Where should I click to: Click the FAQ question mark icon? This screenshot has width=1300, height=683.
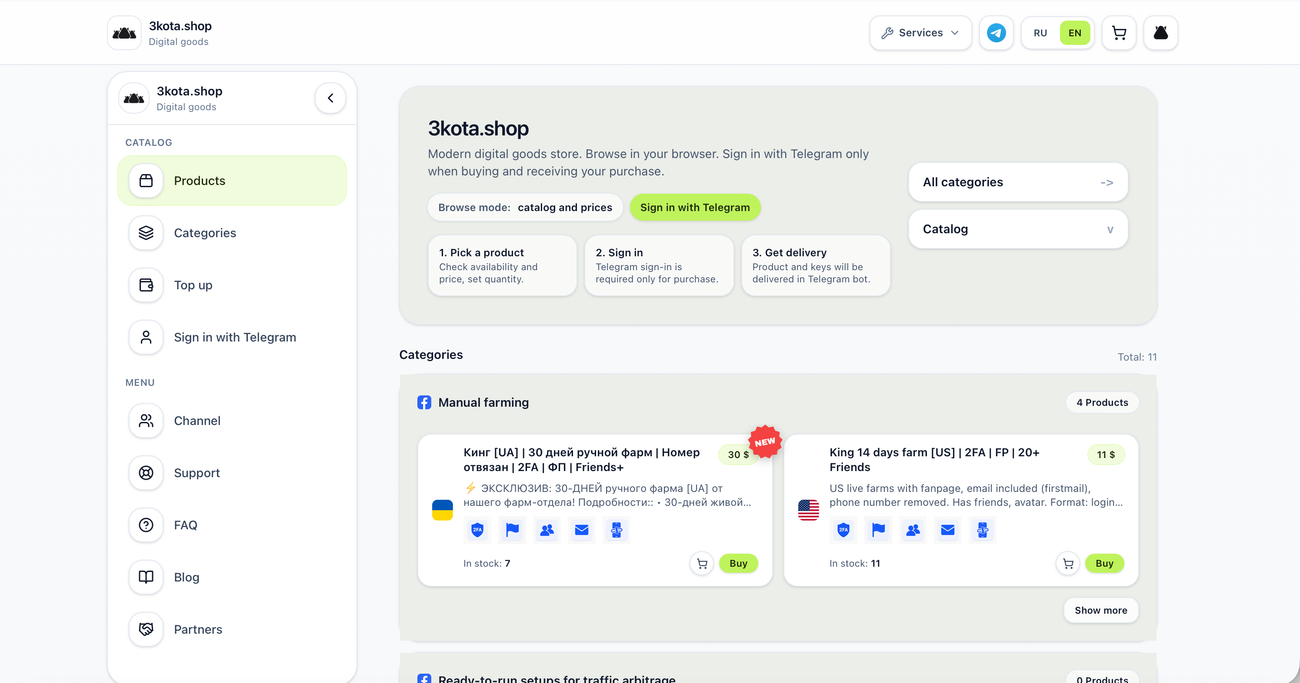[x=146, y=525]
